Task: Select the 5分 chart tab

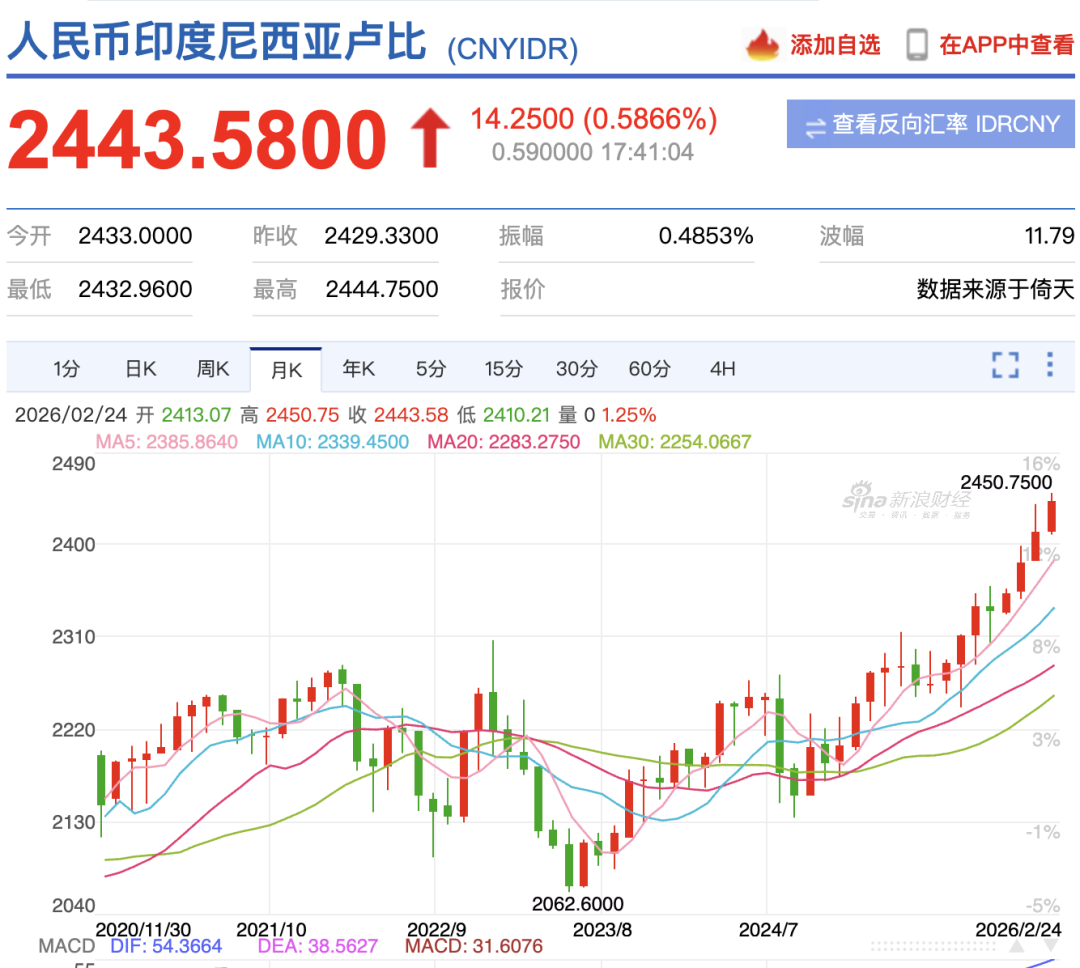Action: [431, 369]
